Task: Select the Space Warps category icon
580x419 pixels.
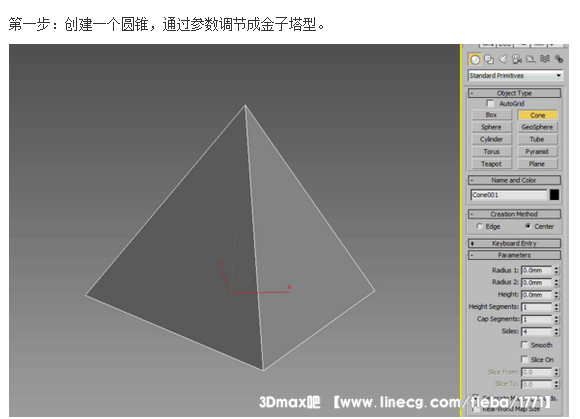Action: [x=545, y=59]
